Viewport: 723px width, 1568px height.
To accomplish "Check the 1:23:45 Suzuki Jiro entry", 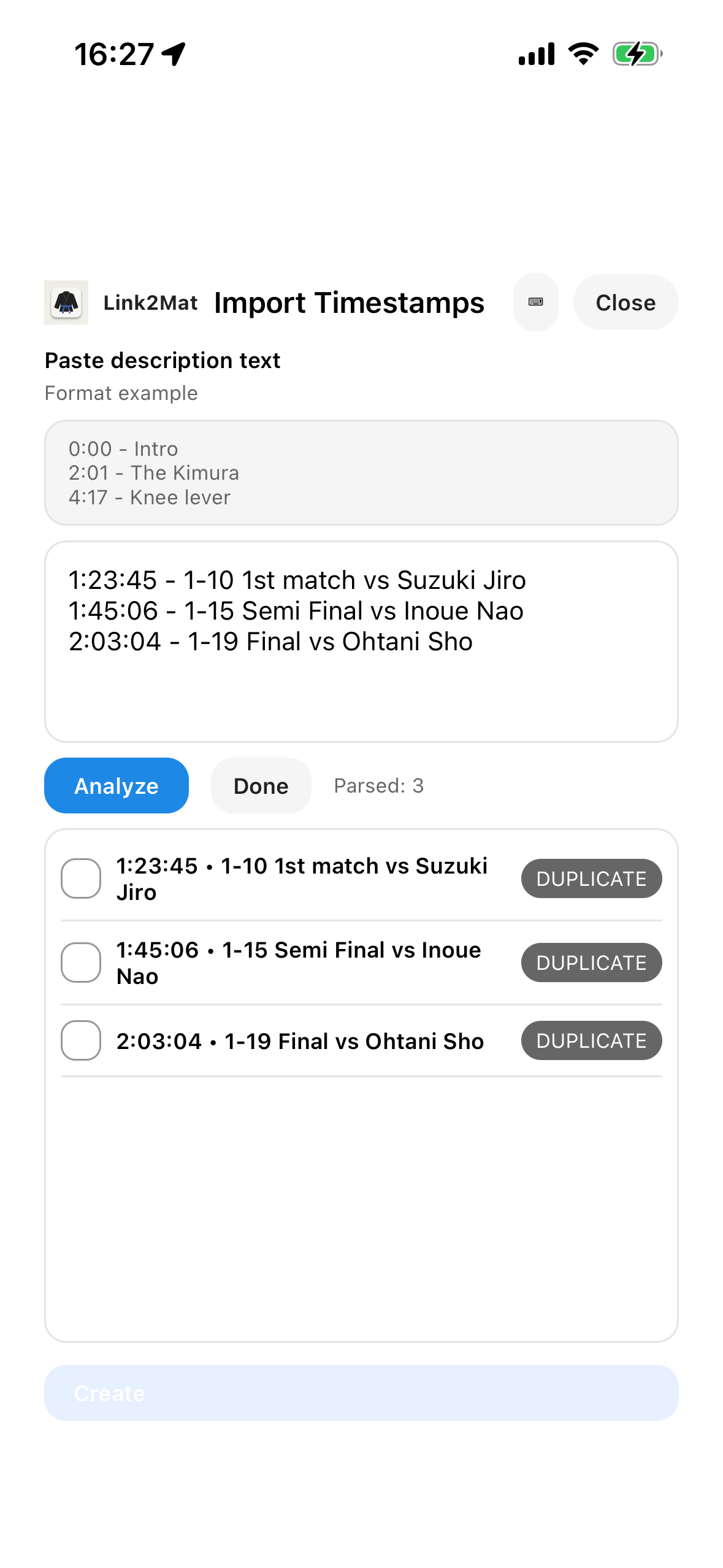I will 81,878.
